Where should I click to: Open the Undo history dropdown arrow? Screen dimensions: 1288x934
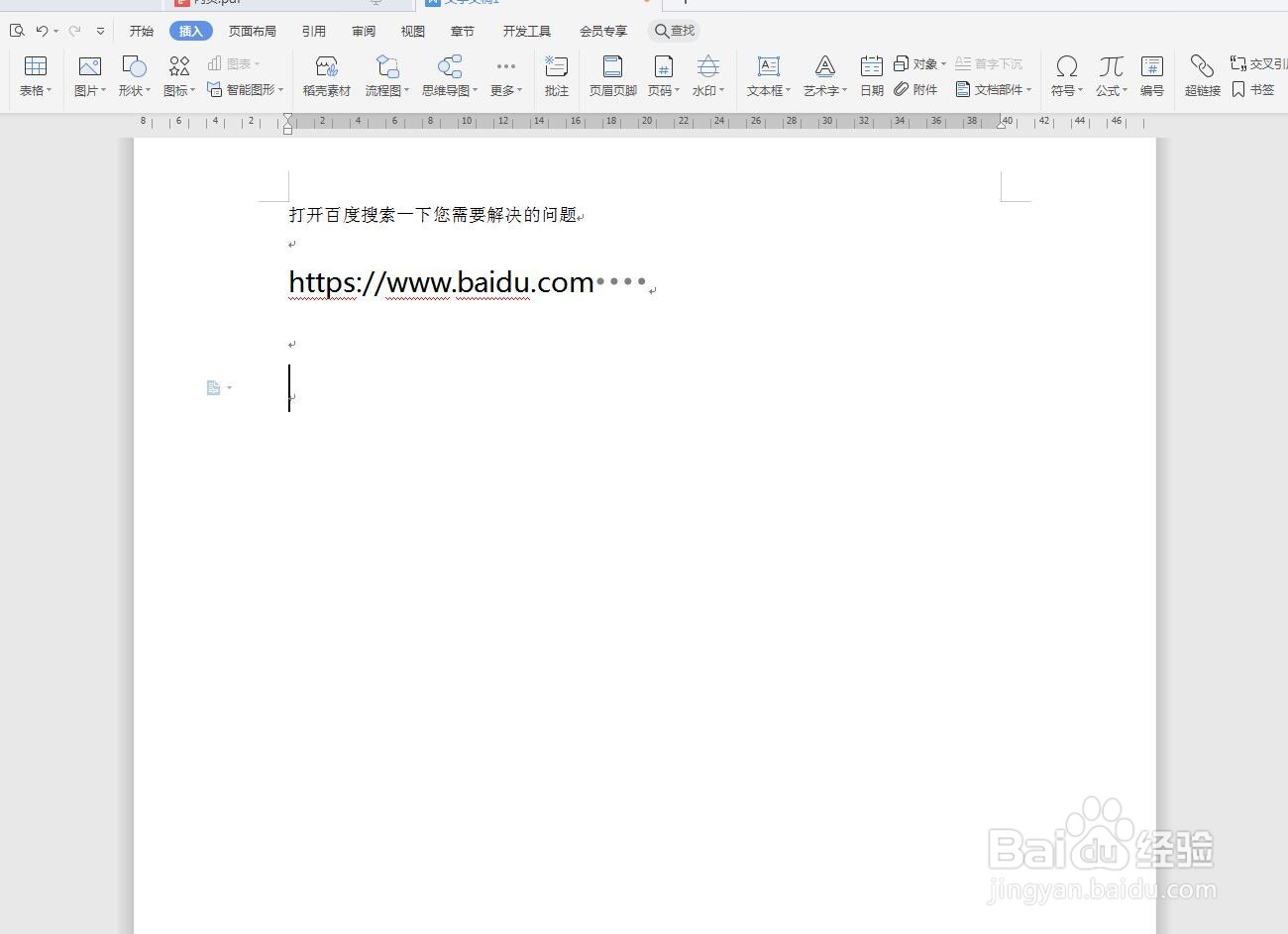click(x=56, y=31)
